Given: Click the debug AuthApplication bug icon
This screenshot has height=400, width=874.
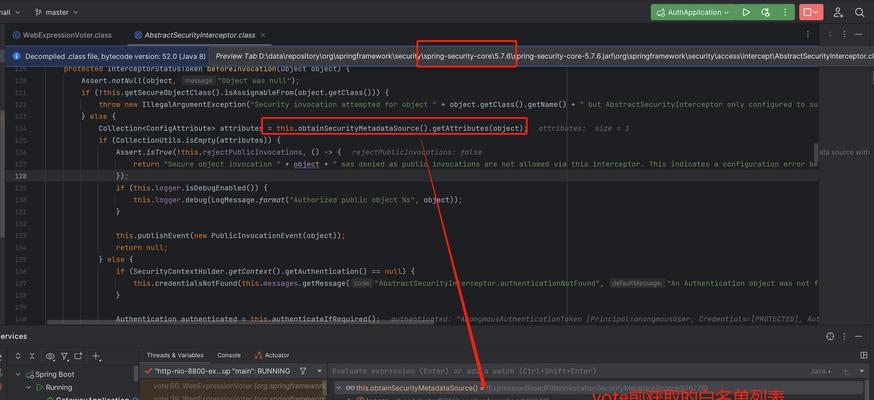Looking at the screenshot, I should (x=766, y=12).
